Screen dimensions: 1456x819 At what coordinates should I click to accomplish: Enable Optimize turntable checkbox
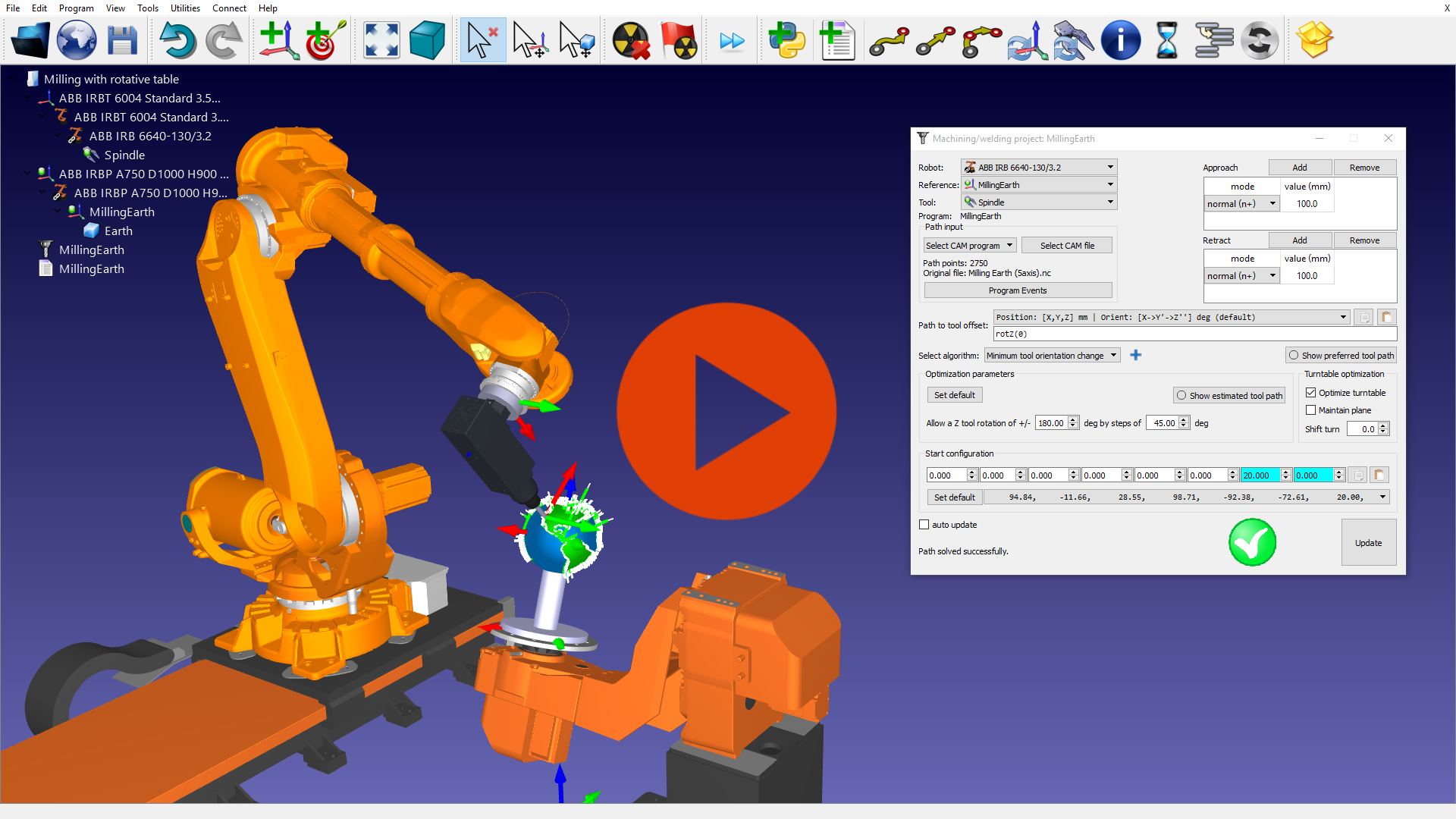coord(1311,392)
